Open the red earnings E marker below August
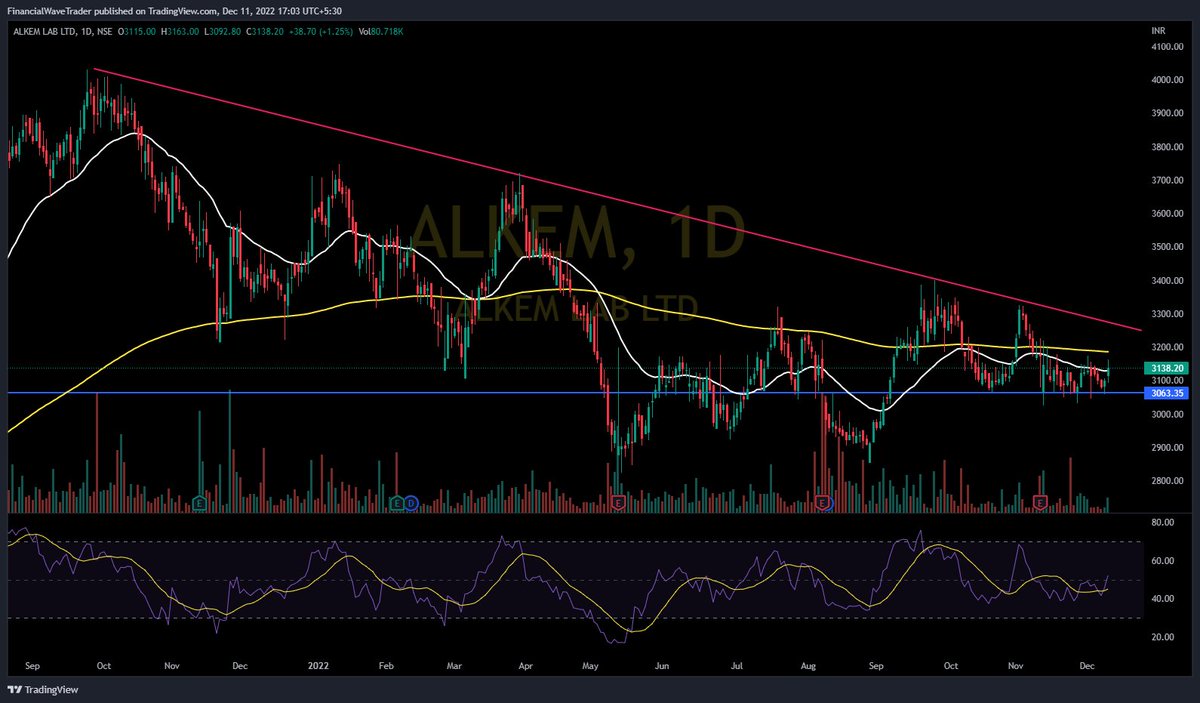This screenshot has width=1200, height=703. (823, 501)
